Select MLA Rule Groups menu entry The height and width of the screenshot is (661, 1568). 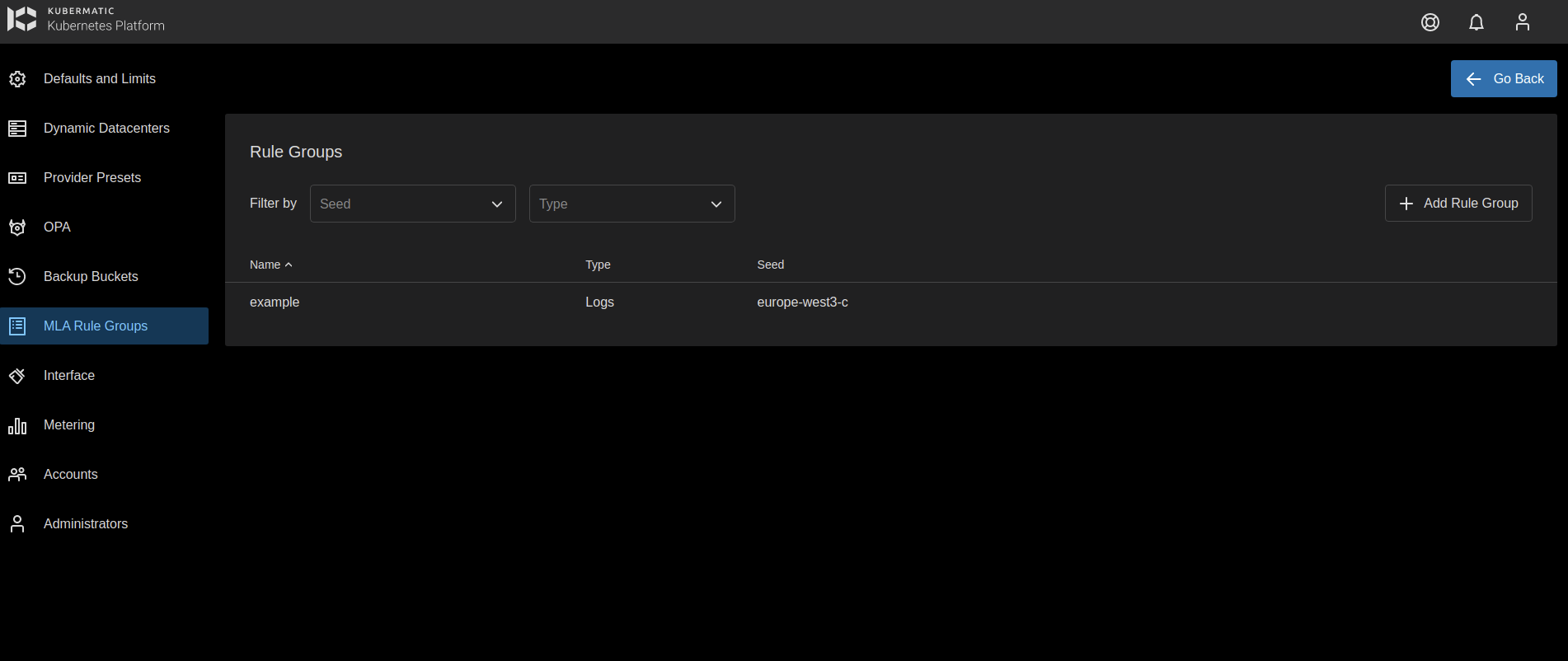(x=104, y=326)
